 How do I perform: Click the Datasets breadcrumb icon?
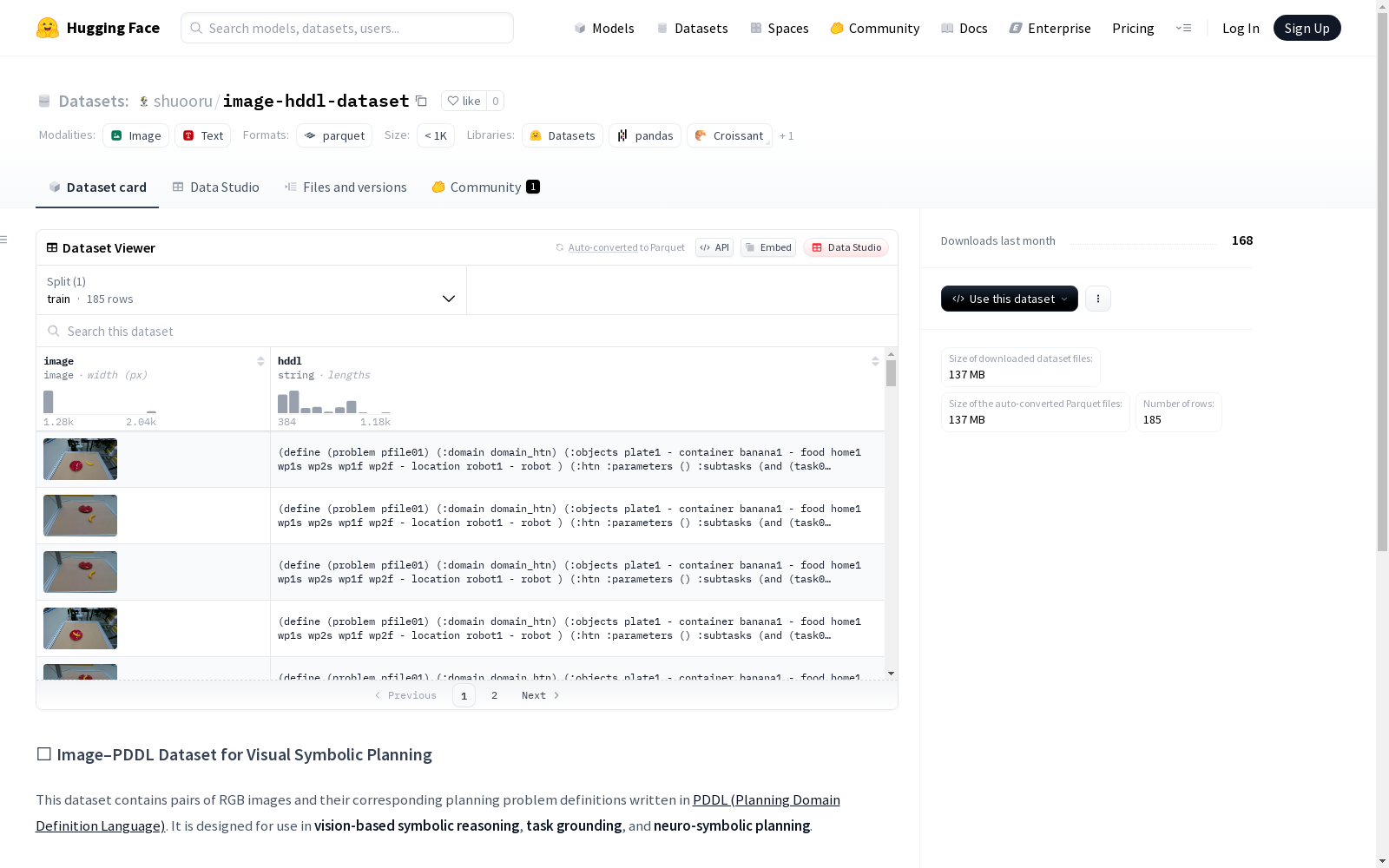pos(44,102)
